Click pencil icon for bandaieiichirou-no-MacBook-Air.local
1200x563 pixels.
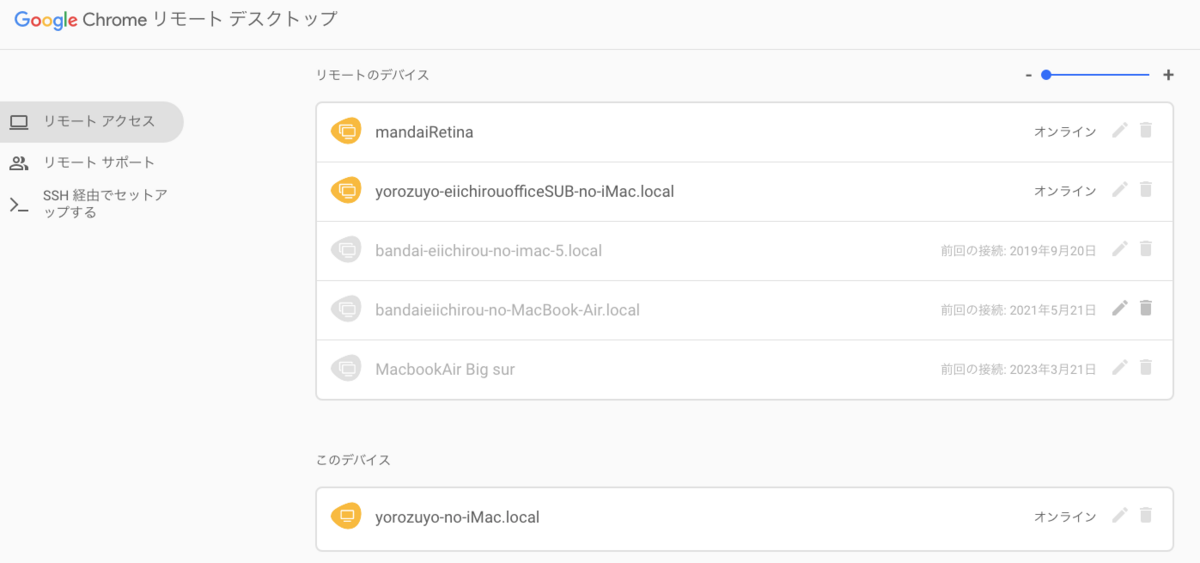1120,308
